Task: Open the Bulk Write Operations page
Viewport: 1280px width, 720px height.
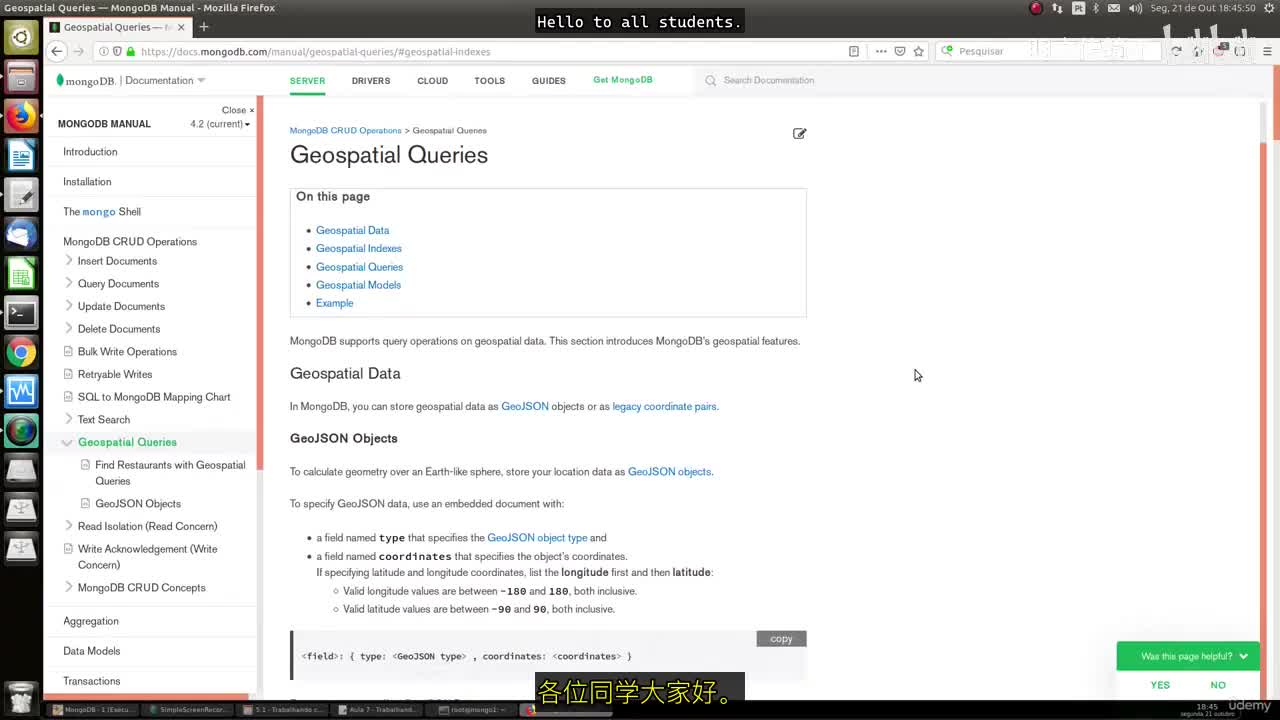Action: pyautogui.click(x=127, y=352)
